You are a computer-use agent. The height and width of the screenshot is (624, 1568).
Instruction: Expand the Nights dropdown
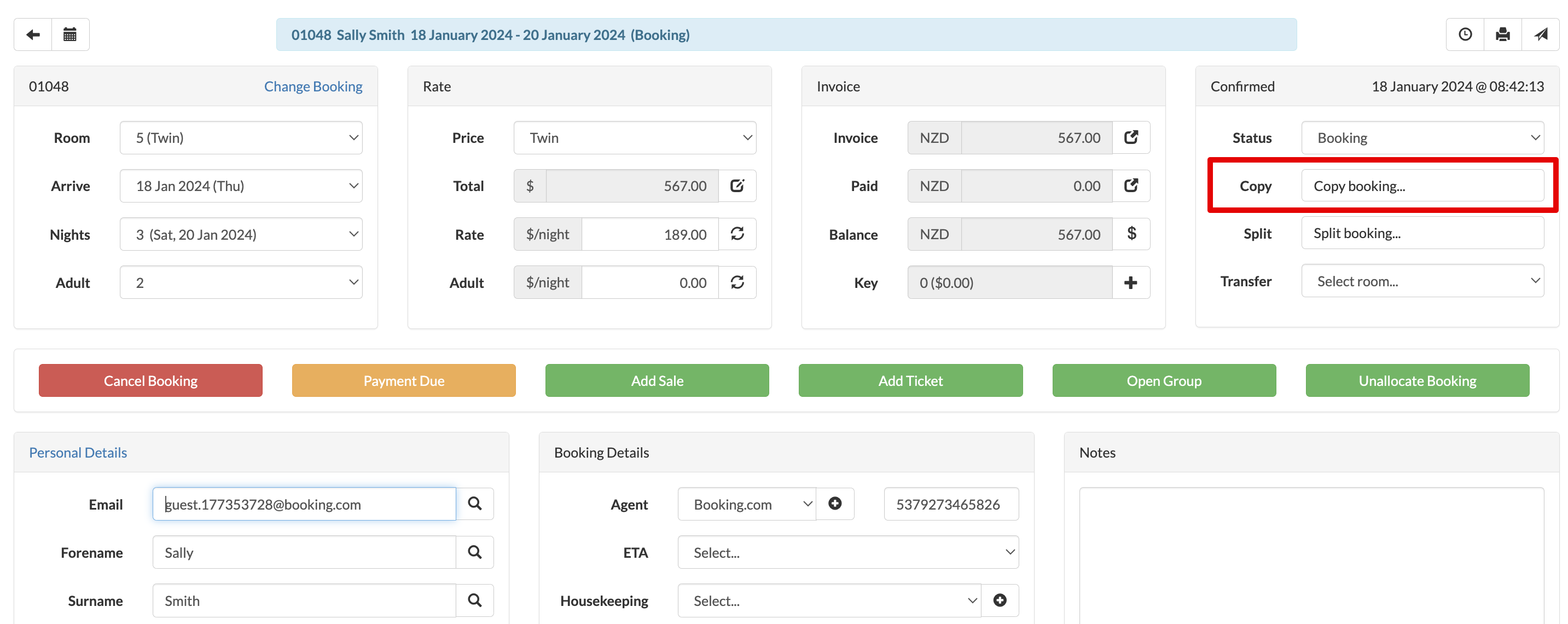241,234
